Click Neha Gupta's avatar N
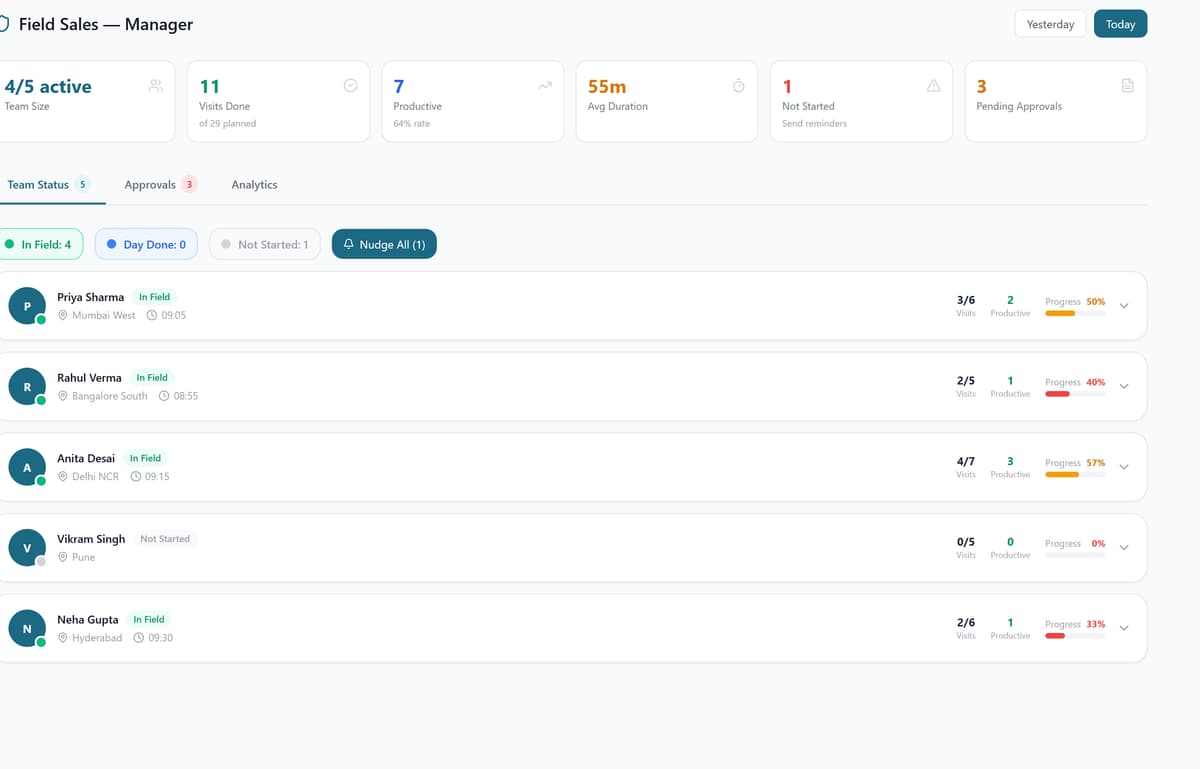 tap(27, 629)
